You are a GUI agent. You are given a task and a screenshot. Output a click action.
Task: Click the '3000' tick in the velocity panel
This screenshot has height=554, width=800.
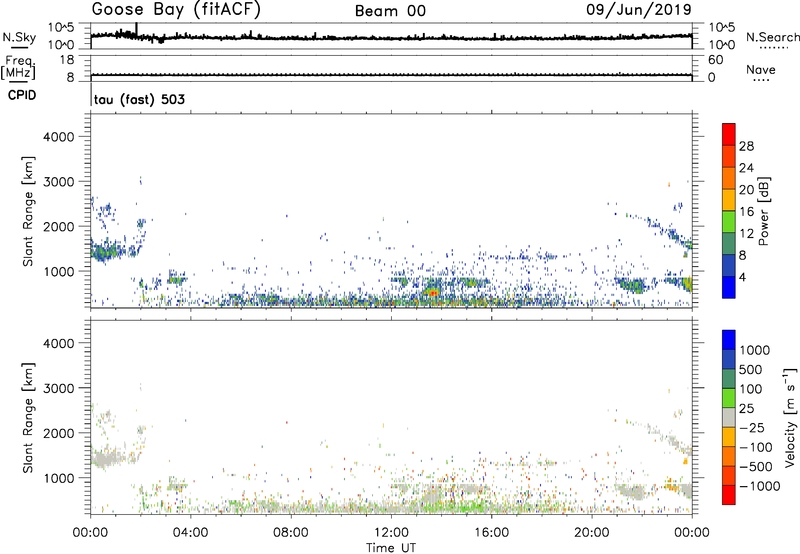59,389
